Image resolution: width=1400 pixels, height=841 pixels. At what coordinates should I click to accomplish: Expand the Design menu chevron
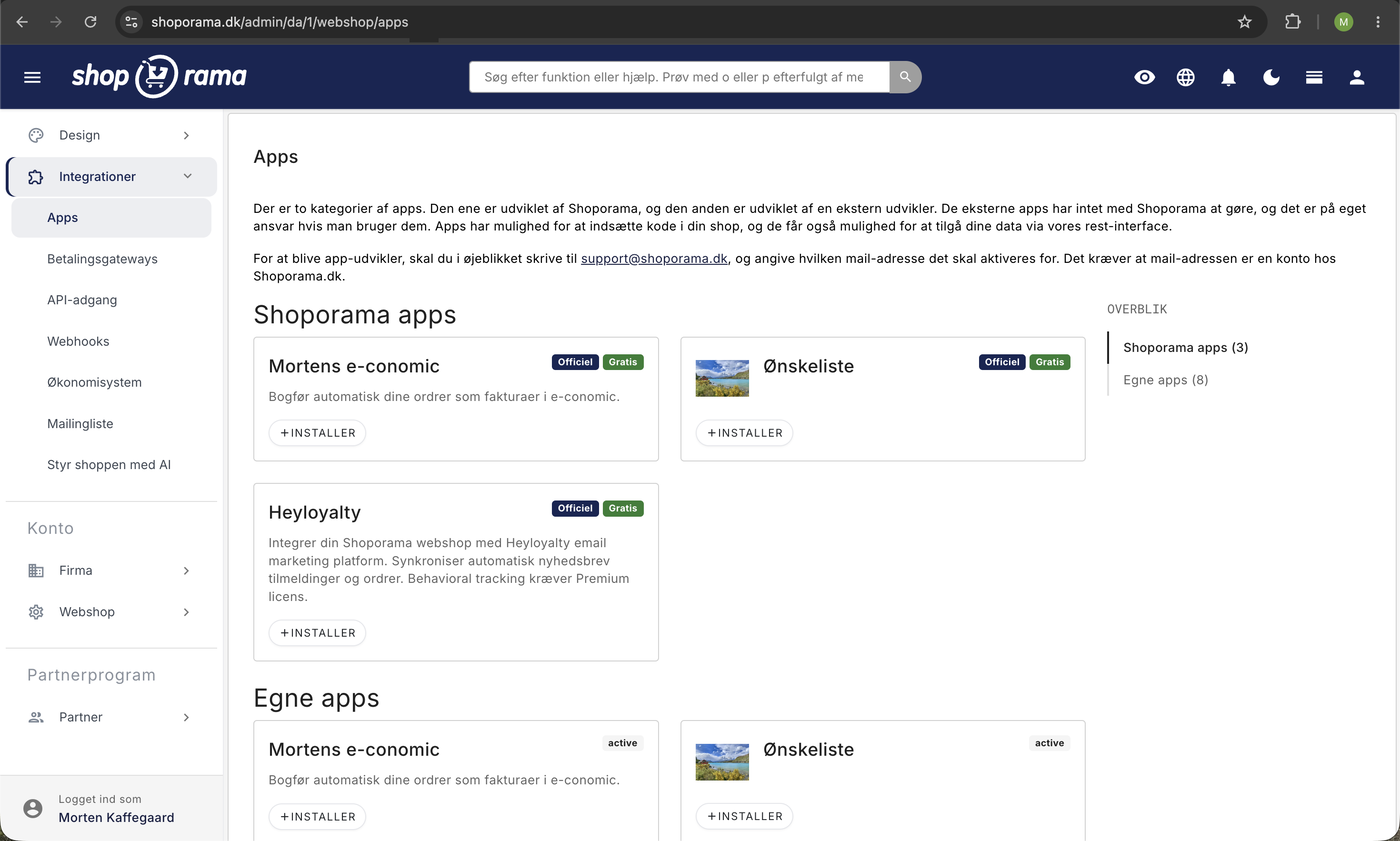[x=186, y=135]
